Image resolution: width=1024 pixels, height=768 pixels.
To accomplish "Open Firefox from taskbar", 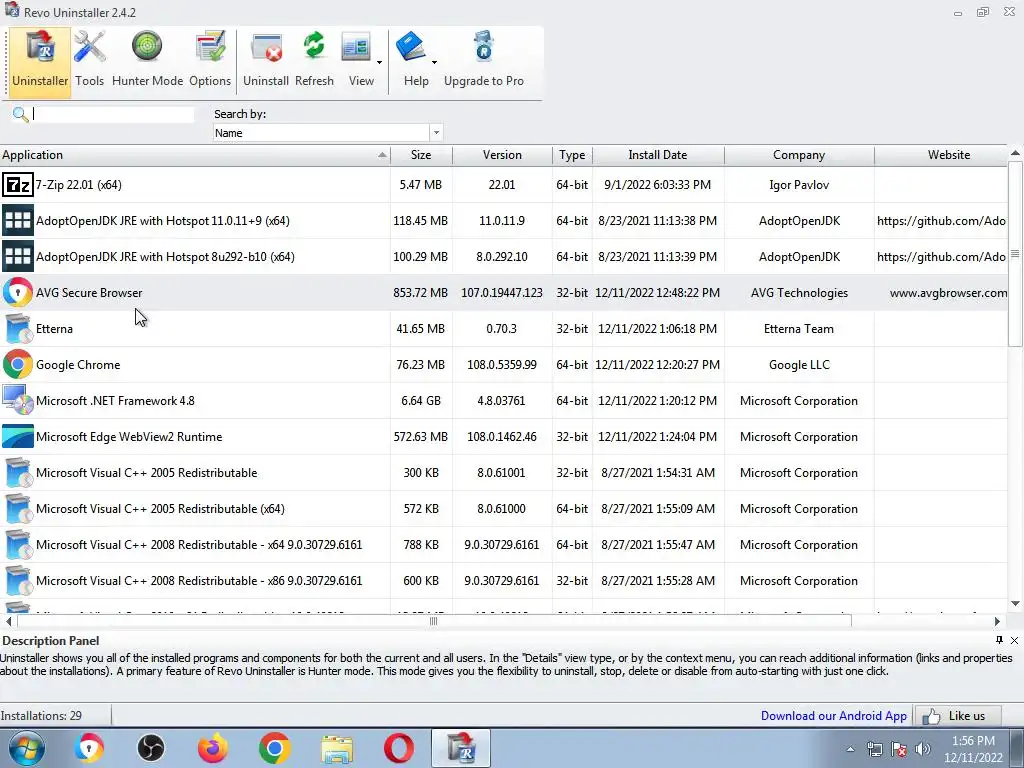I will coord(213,748).
